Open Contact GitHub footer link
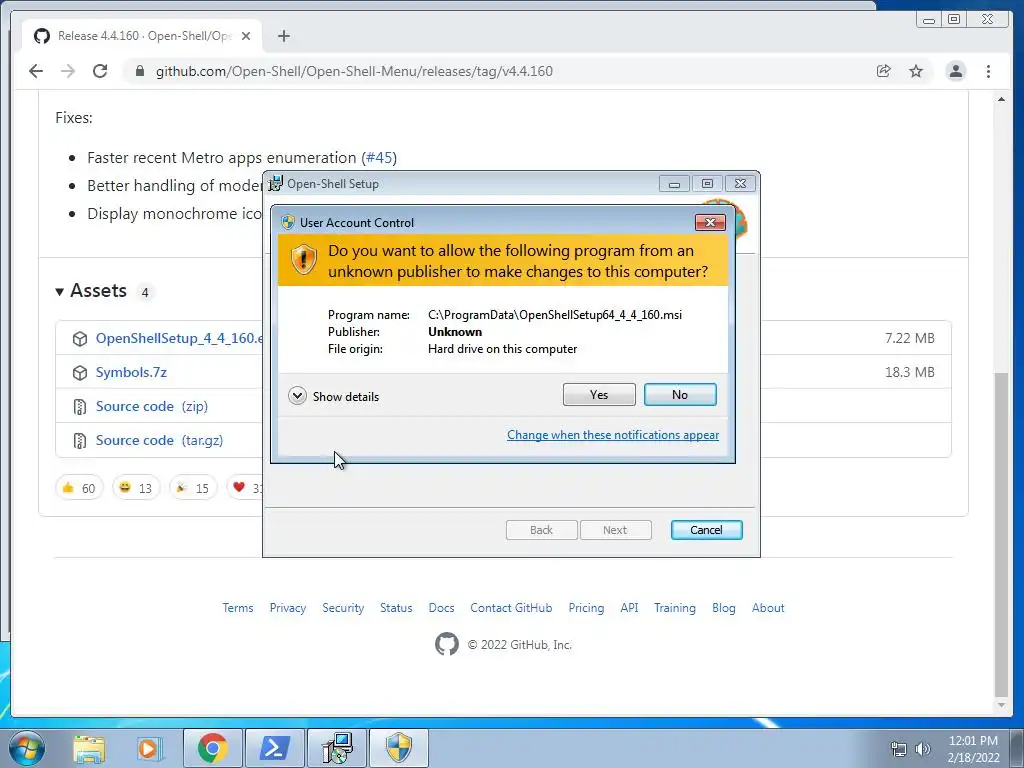Screen dimensions: 1024x768 click(511, 608)
